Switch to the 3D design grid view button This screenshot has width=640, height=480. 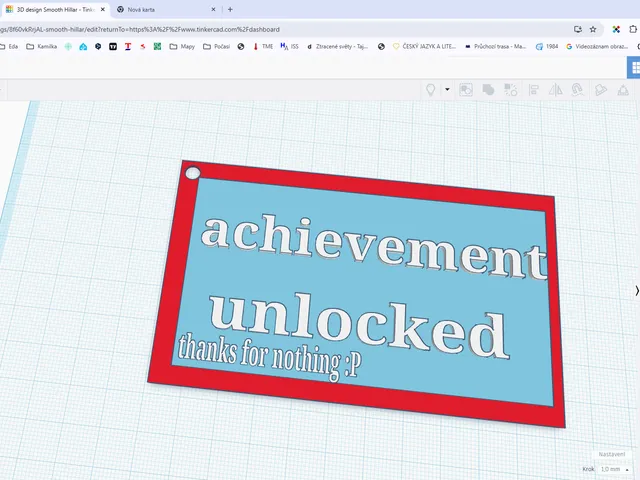634,68
